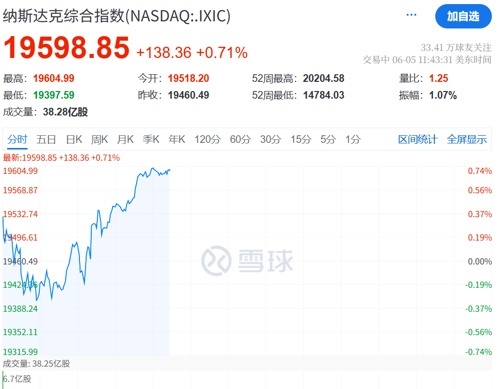Select the 5分 interval tab
This screenshot has width=500, height=389.
click(328, 139)
